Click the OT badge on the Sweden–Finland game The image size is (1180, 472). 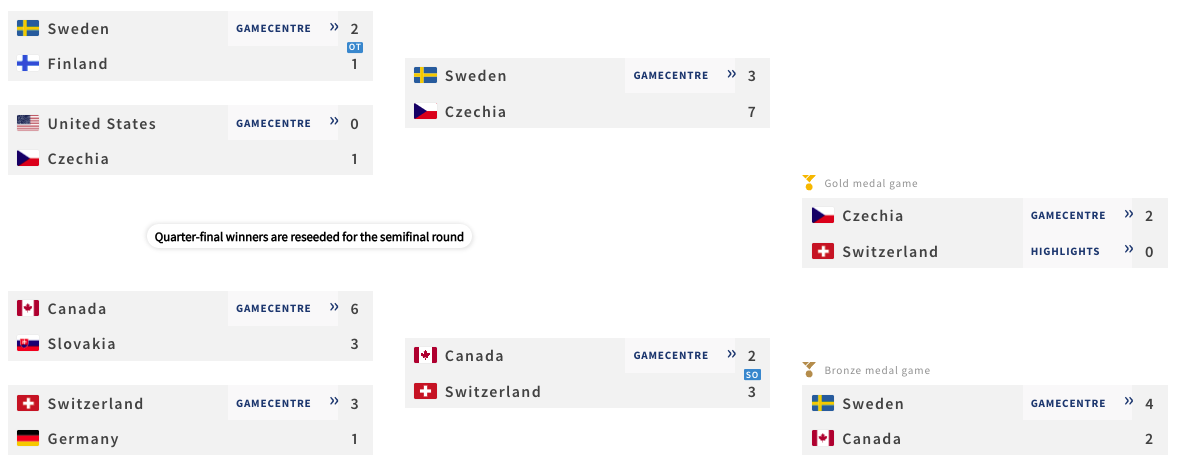[x=354, y=47]
